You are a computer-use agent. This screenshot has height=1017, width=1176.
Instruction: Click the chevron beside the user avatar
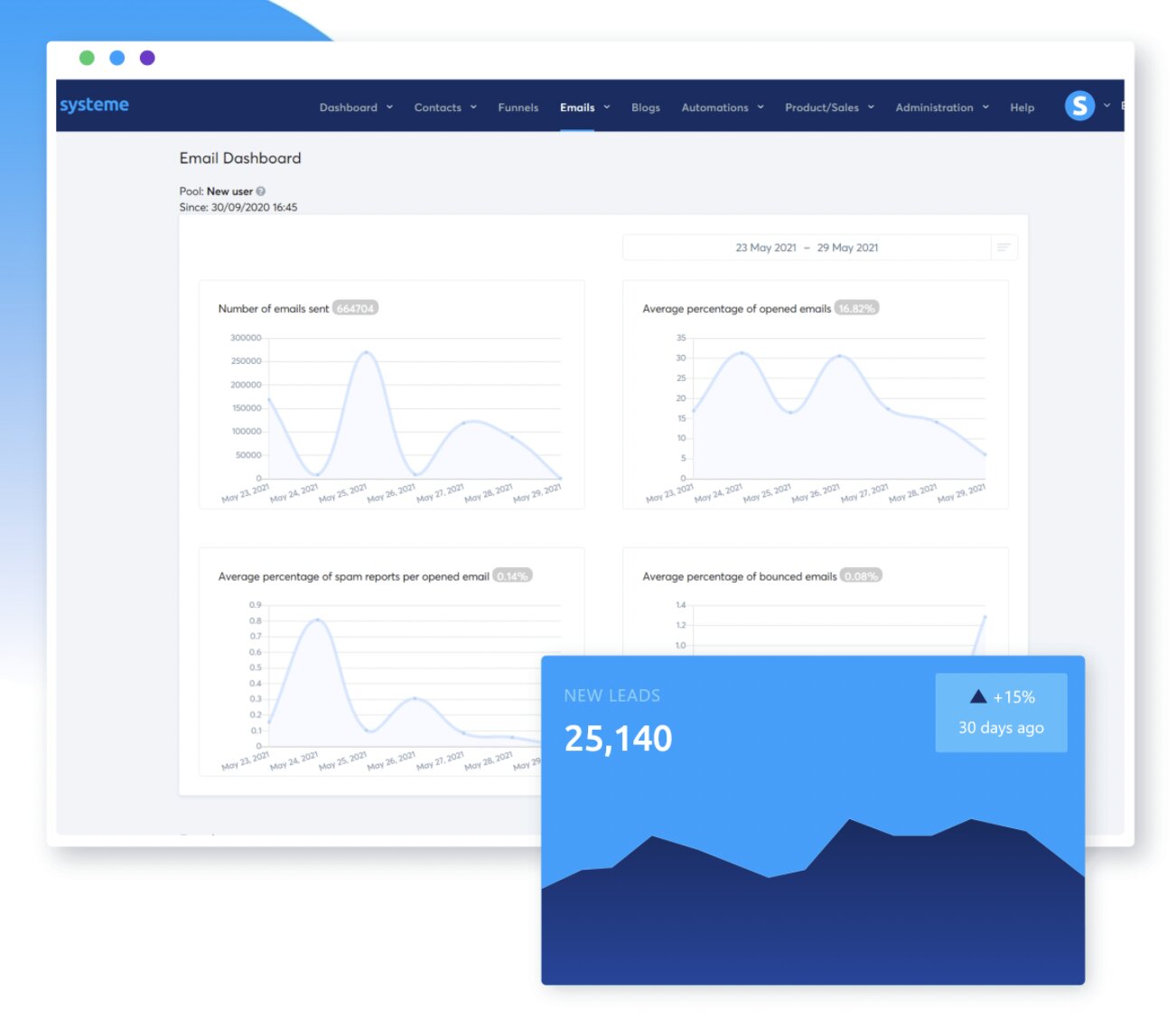[1107, 106]
